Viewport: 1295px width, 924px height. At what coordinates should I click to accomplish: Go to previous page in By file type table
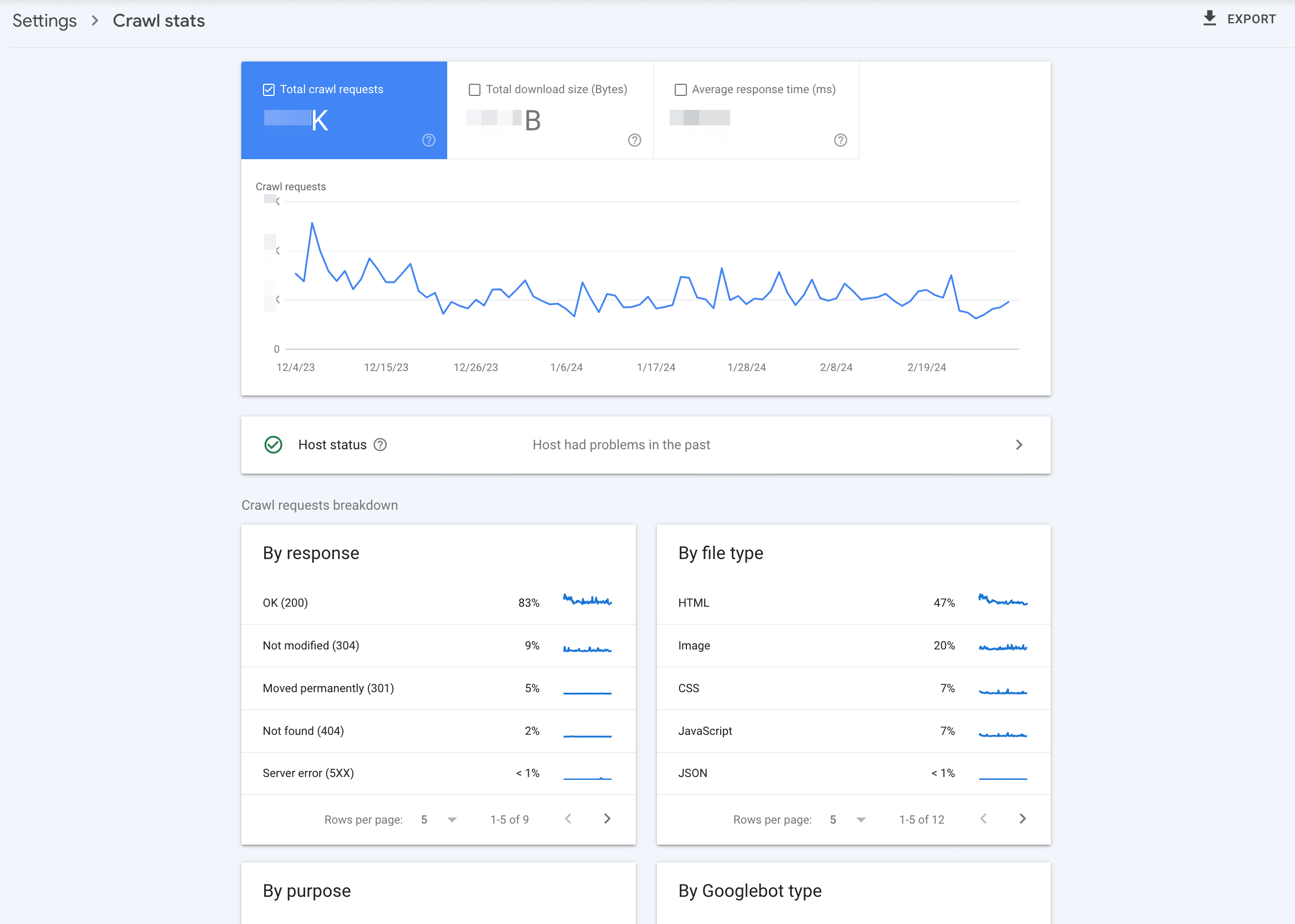coord(983,819)
